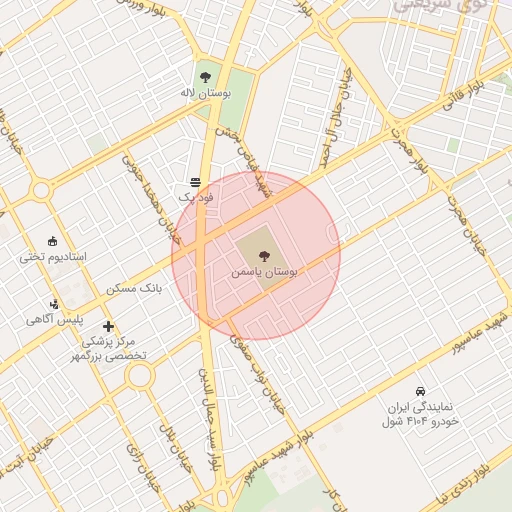Click the بلوار قاآنی street label
Screen dimensions: 512x512
pos(464,96)
